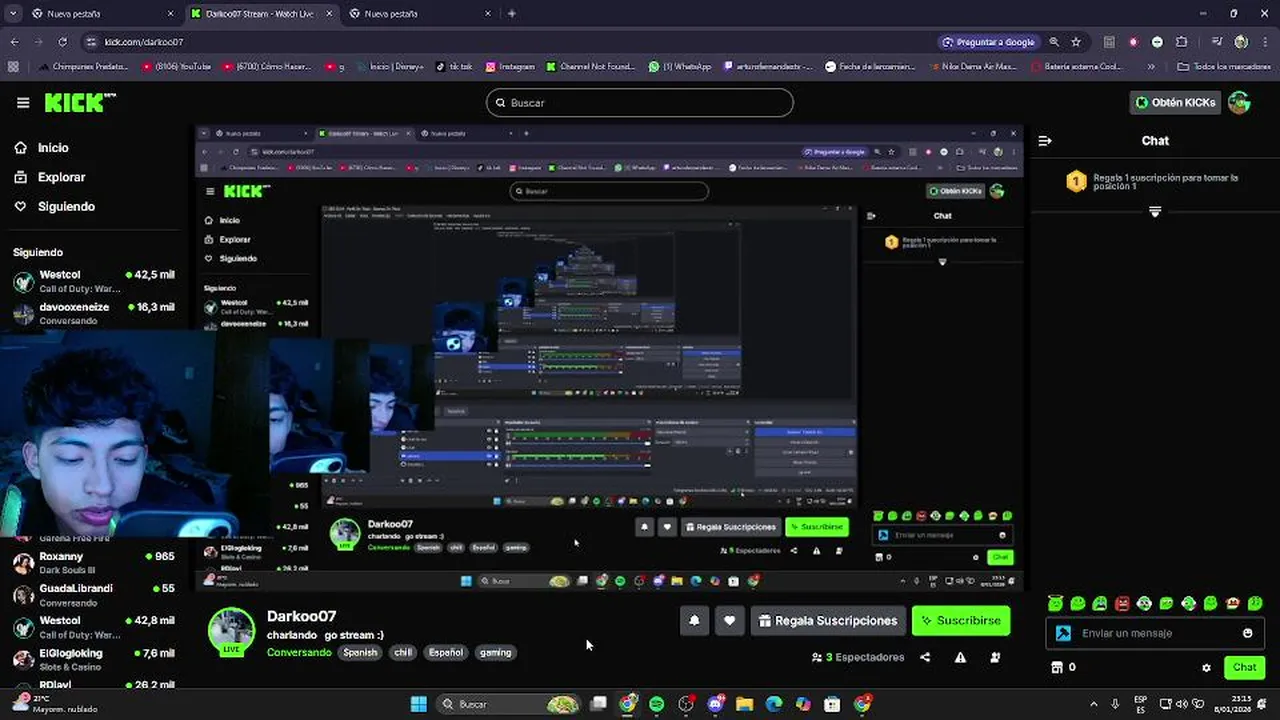The height and width of the screenshot is (720, 1280).
Task: Bookmark the page with the star icon
Action: pyautogui.click(x=1076, y=42)
